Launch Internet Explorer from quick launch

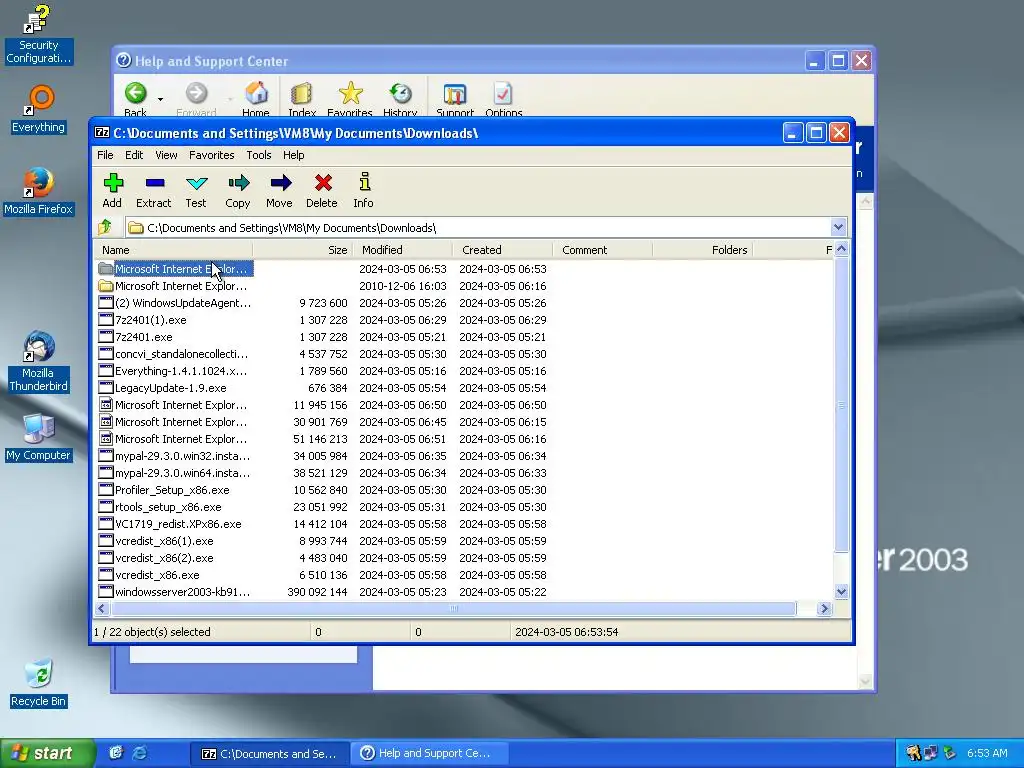click(139, 753)
